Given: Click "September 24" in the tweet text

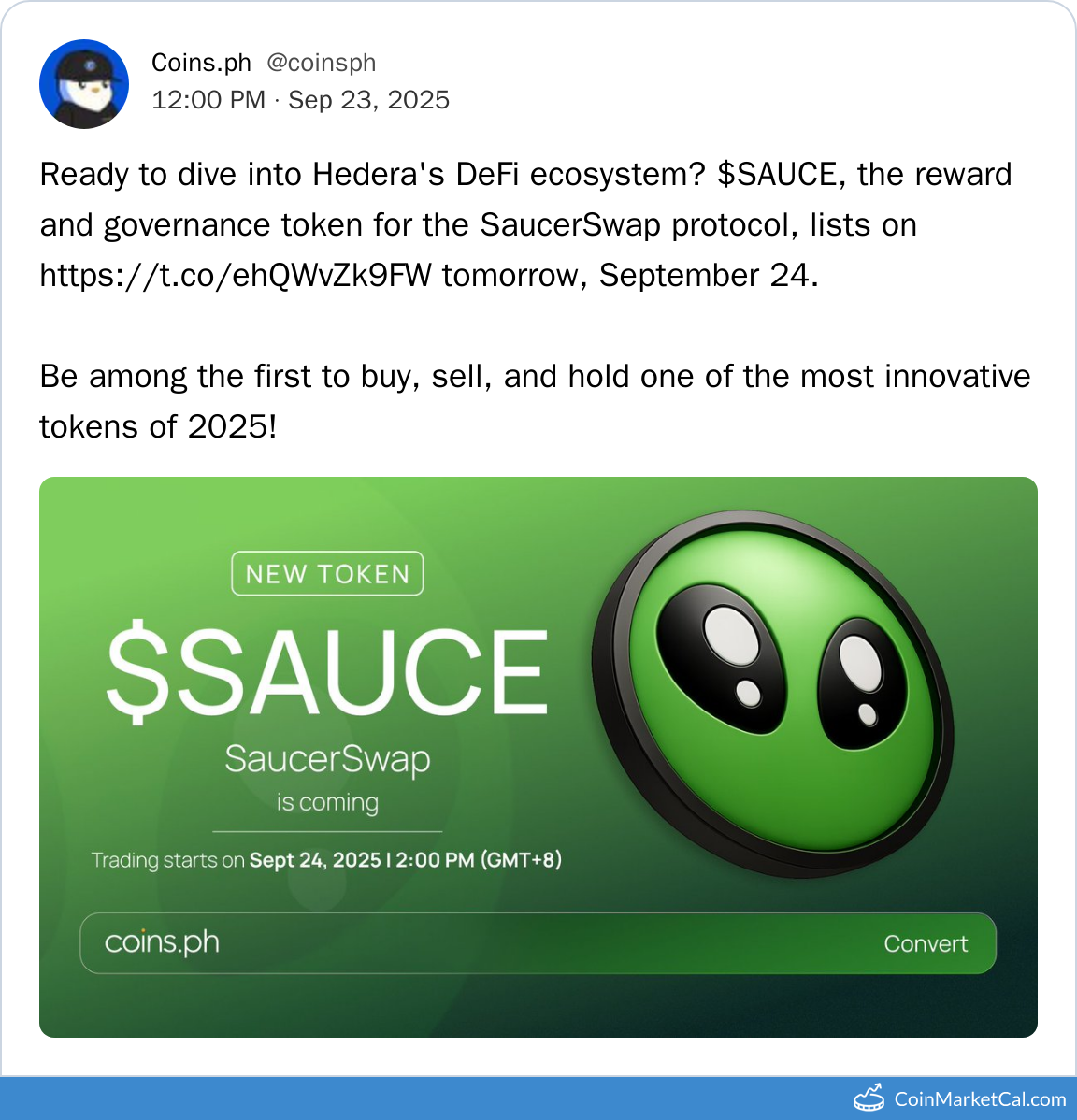Looking at the screenshot, I should tap(705, 276).
